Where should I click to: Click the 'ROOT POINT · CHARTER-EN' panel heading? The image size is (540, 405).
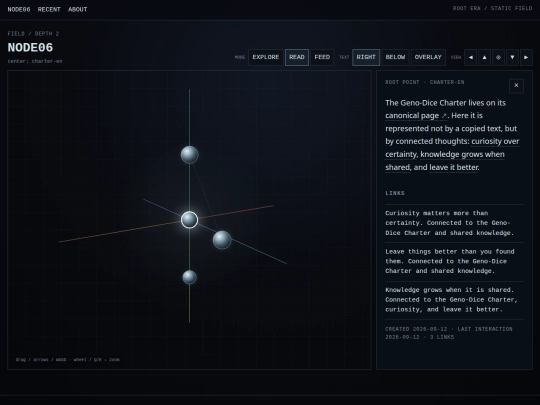click(425, 82)
